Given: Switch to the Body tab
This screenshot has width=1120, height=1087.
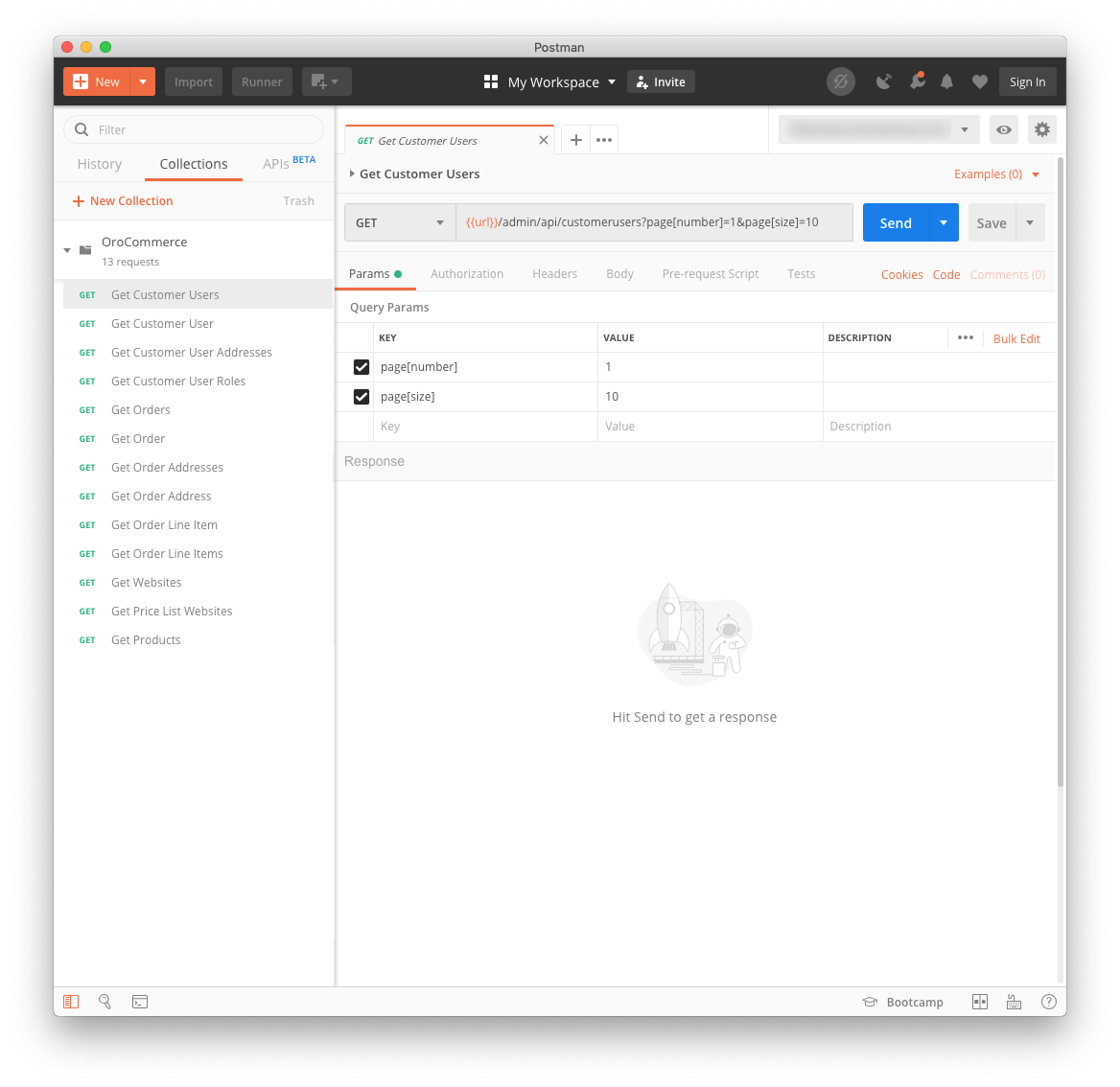Looking at the screenshot, I should [x=620, y=274].
